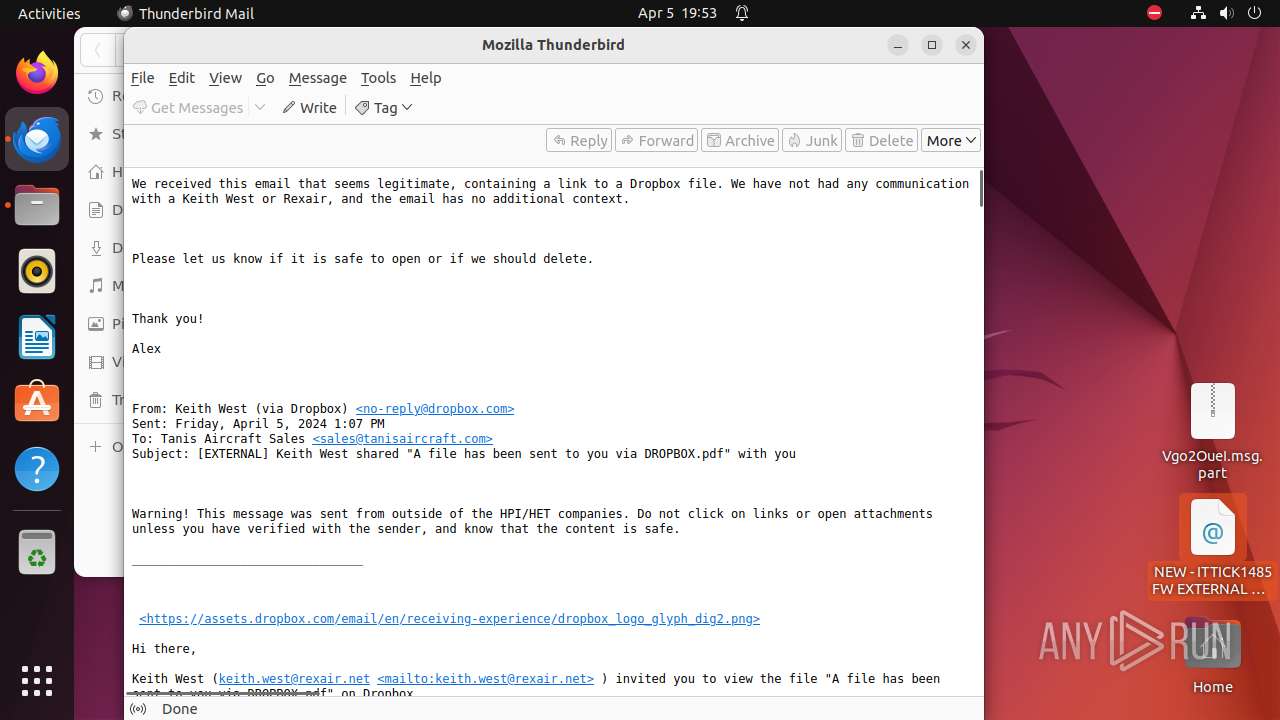Image resolution: width=1280 pixels, height=720 pixels.
Task: Open volume icon in top bar
Action: tap(1227, 13)
